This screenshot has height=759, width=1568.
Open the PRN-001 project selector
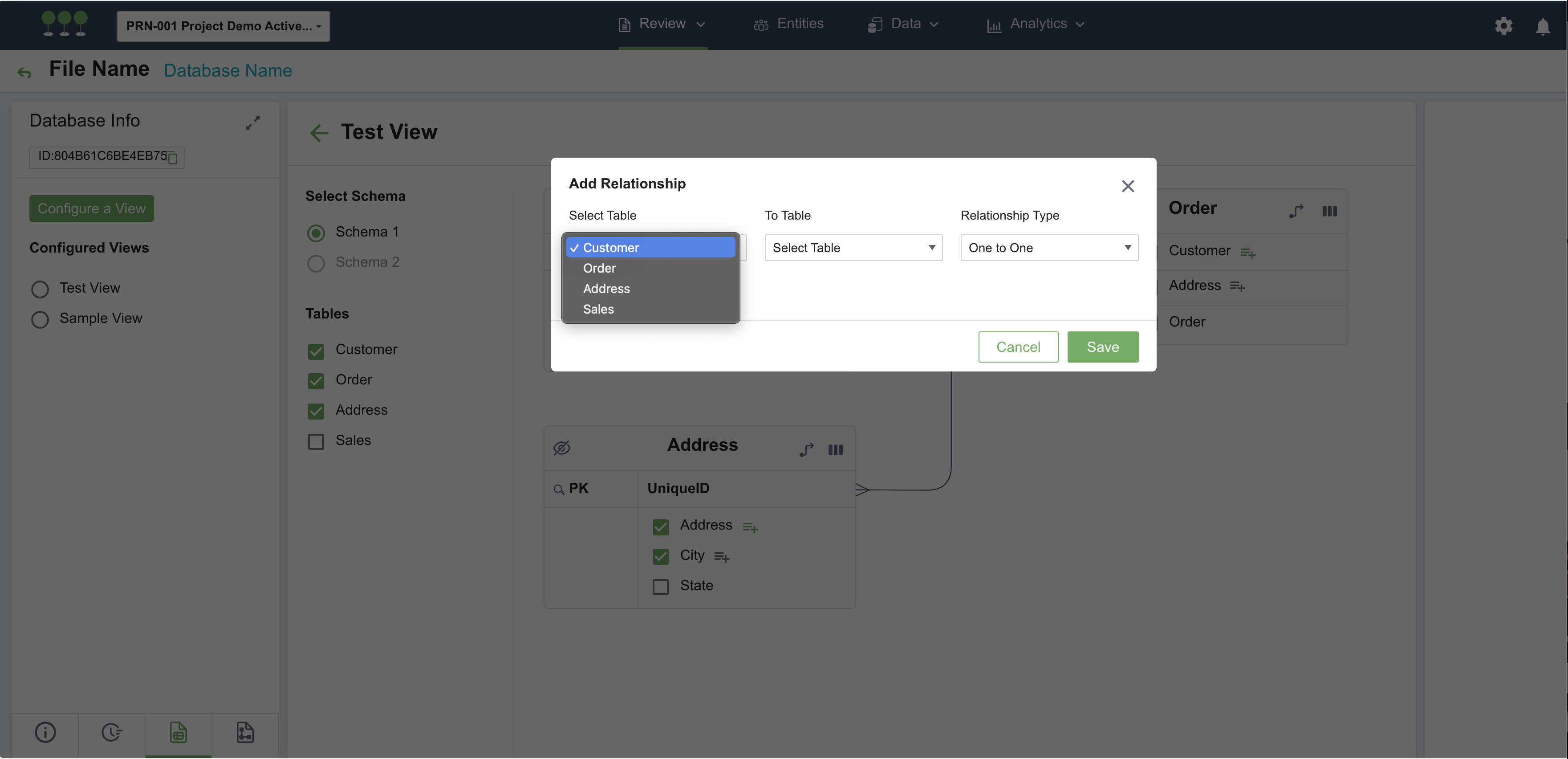[223, 25]
